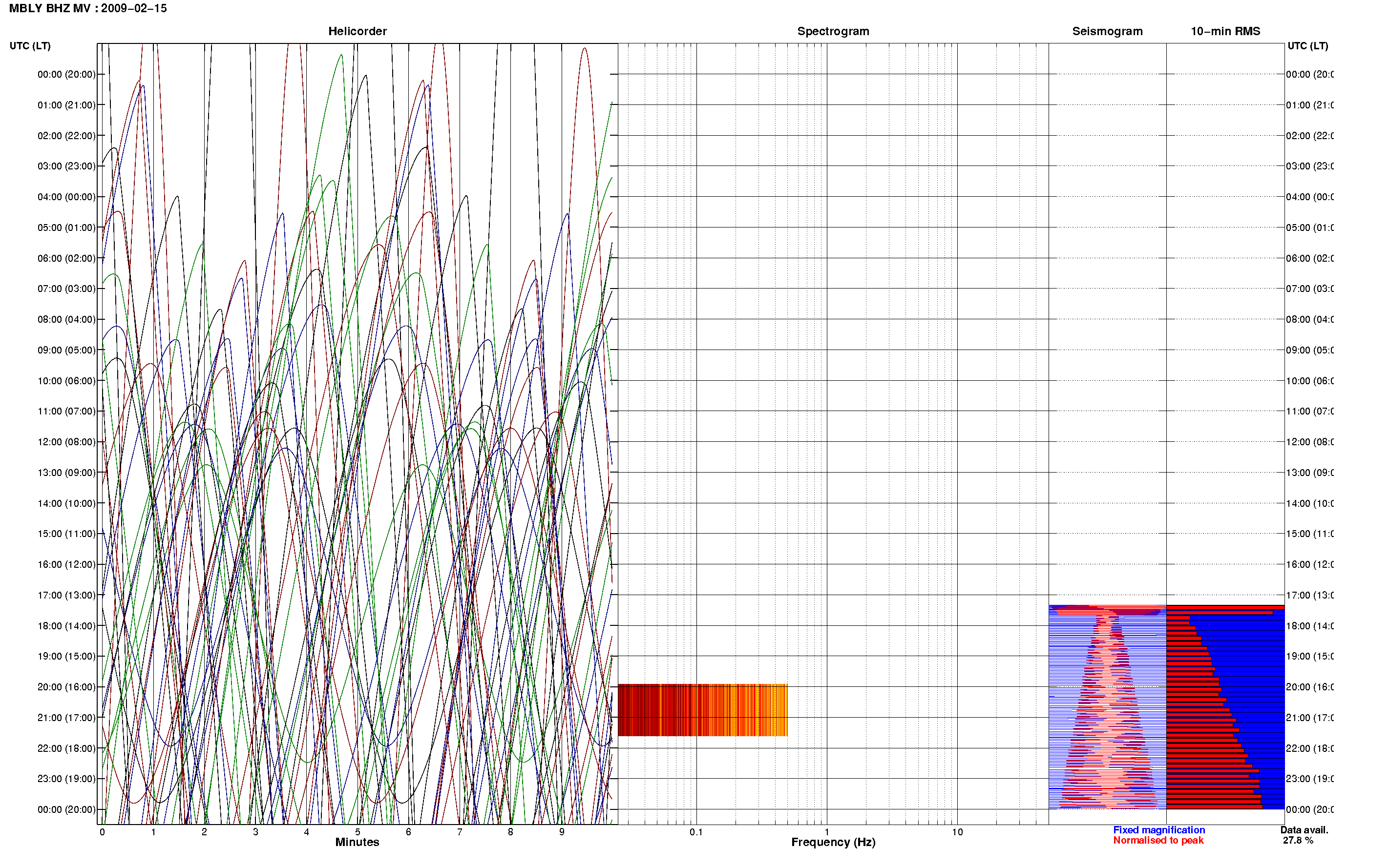Click the left '19:00 (15:00)' time label
This screenshot has width=1389, height=868.
pos(66,656)
